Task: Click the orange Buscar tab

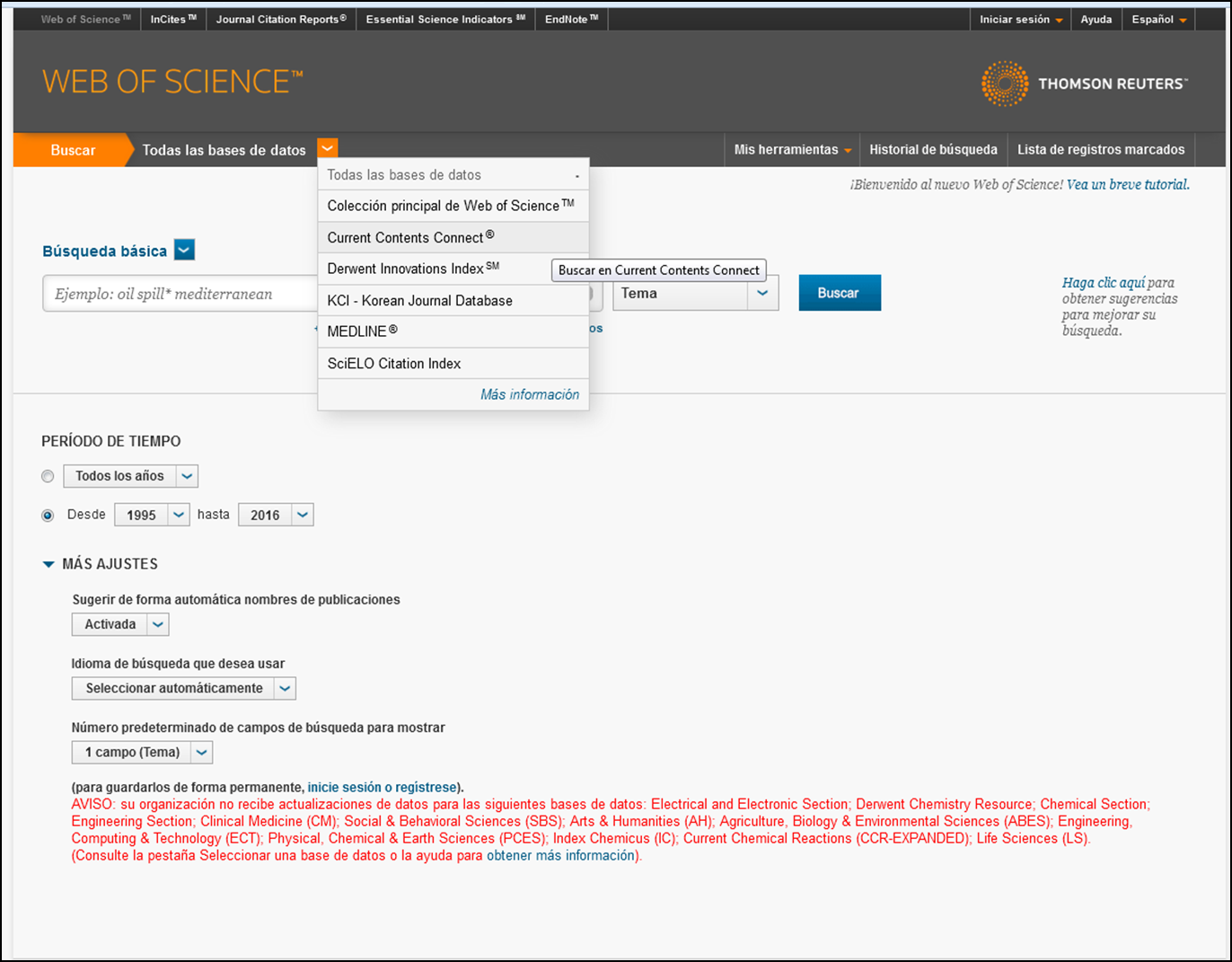Action: click(x=73, y=150)
